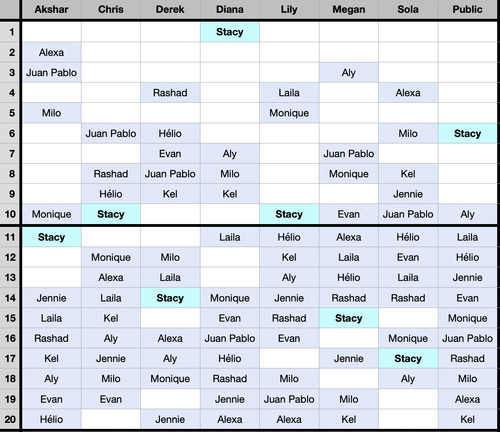Click row header number 1
Screen dimensions: 500x432
click(x=10, y=32)
